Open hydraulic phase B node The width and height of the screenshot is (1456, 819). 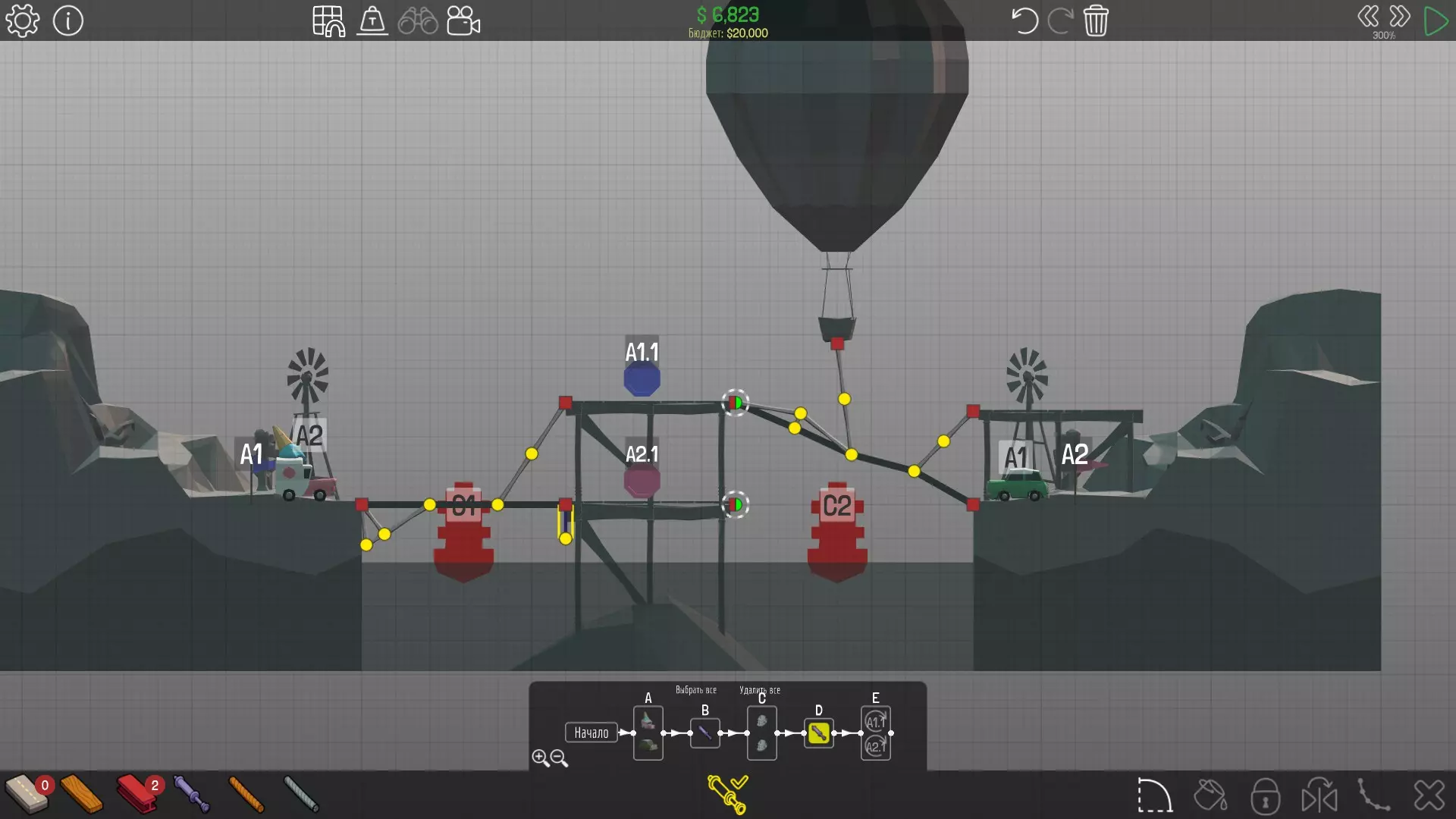[x=704, y=733]
